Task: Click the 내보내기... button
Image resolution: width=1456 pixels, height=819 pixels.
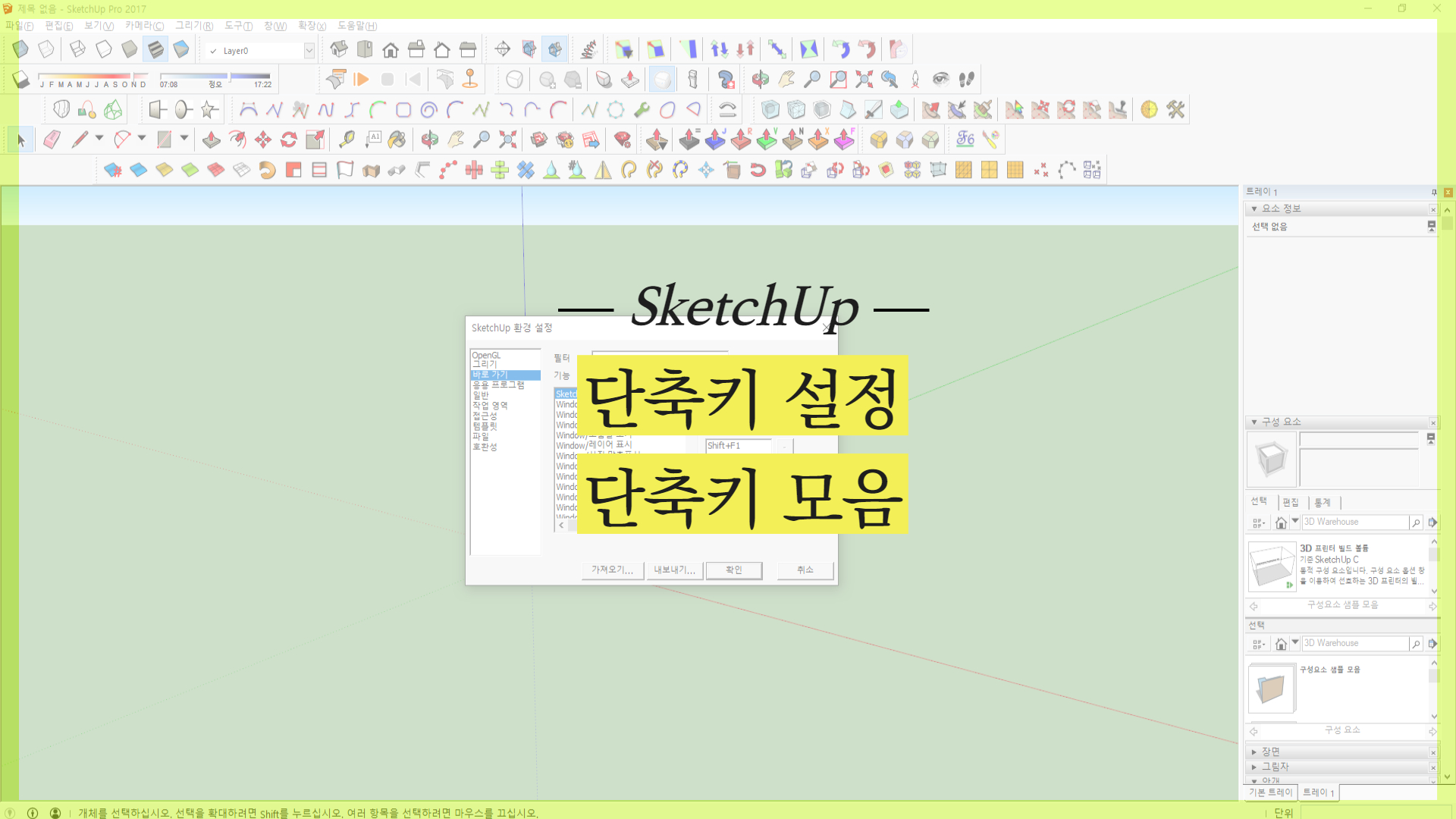Action: point(674,570)
